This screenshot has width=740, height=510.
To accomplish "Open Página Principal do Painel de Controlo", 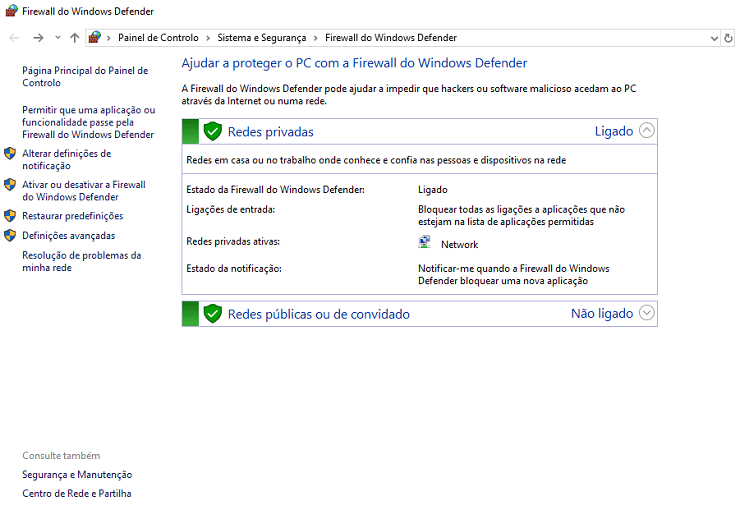I will pyautogui.click(x=85, y=76).
